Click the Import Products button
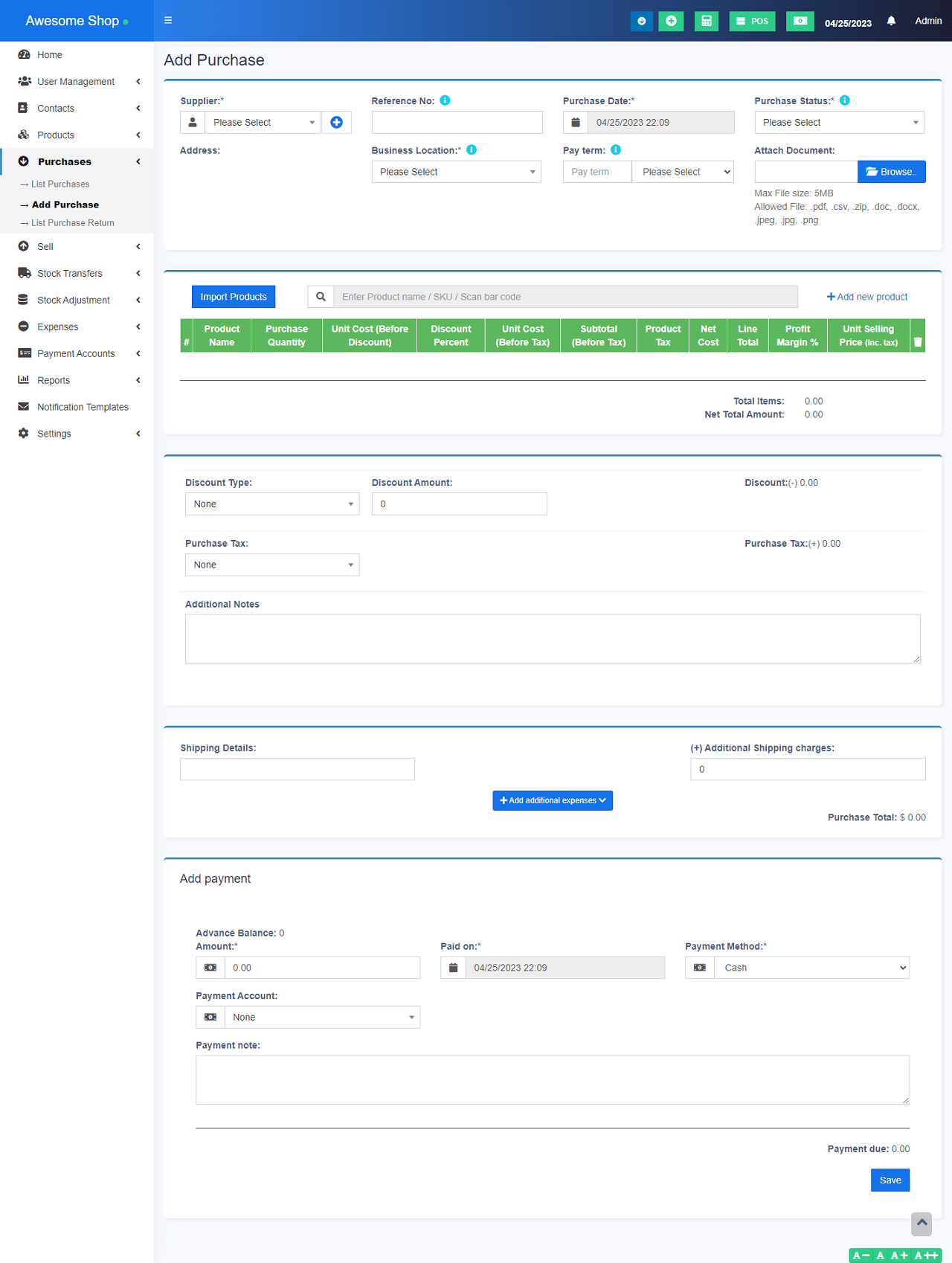952x1263 pixels. click(x=234, y=297)
